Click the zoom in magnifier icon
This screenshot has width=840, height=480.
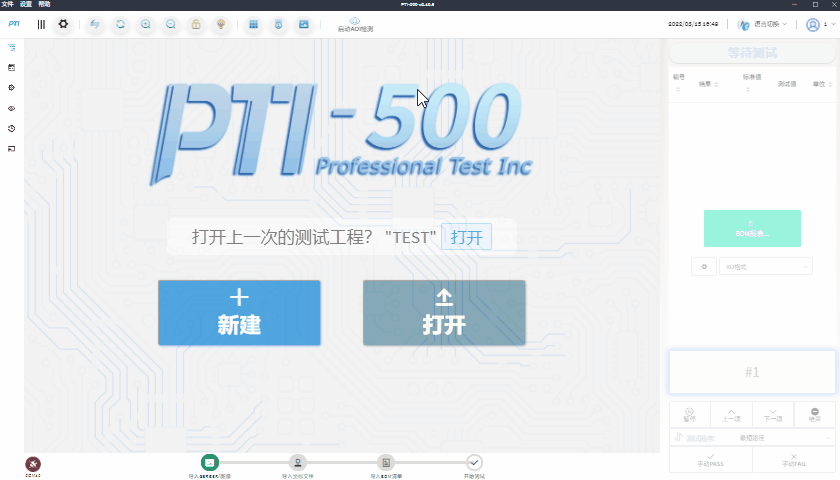pyautogui.click(x=146, y=25)
